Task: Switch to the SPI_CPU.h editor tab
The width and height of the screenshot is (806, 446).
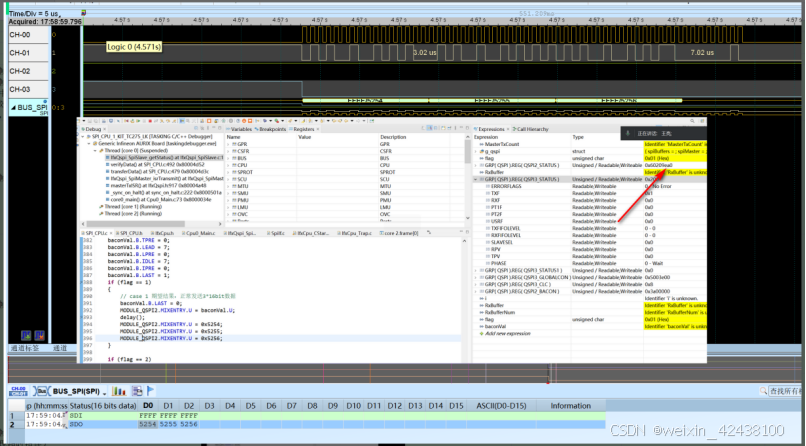Action: tap(131, 233)
